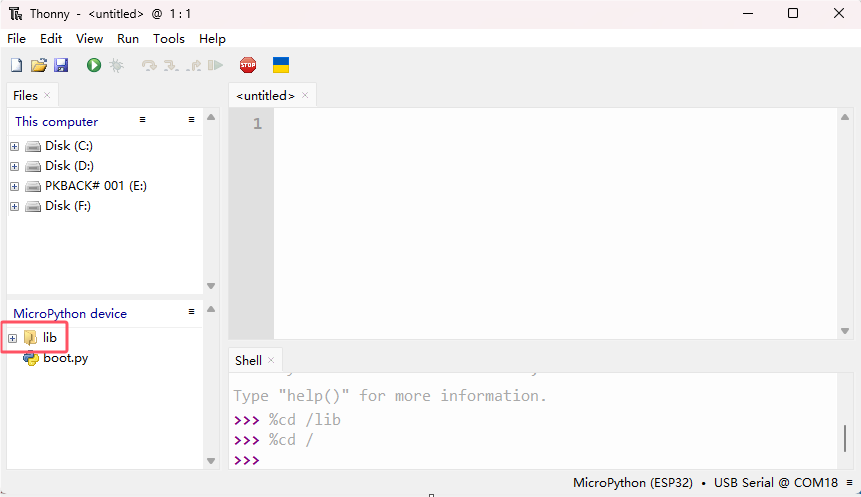The height and width of the screenshot is (497, 861).
Task: Click the Thonny logo in the title bar
Action: coord(16,14)
